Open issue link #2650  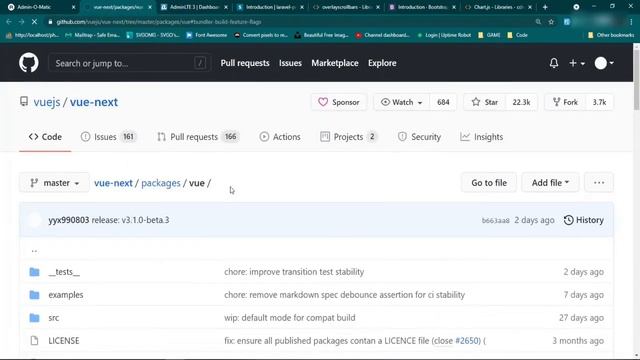tap(468, 340)
